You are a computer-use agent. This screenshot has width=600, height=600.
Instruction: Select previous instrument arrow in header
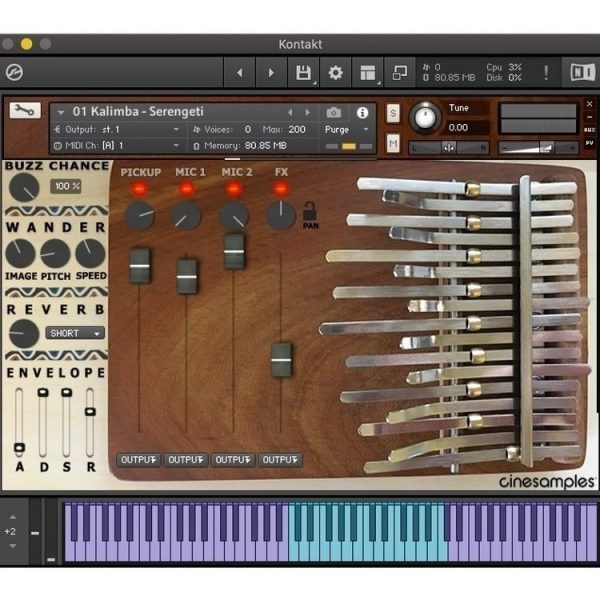point(290,112)
